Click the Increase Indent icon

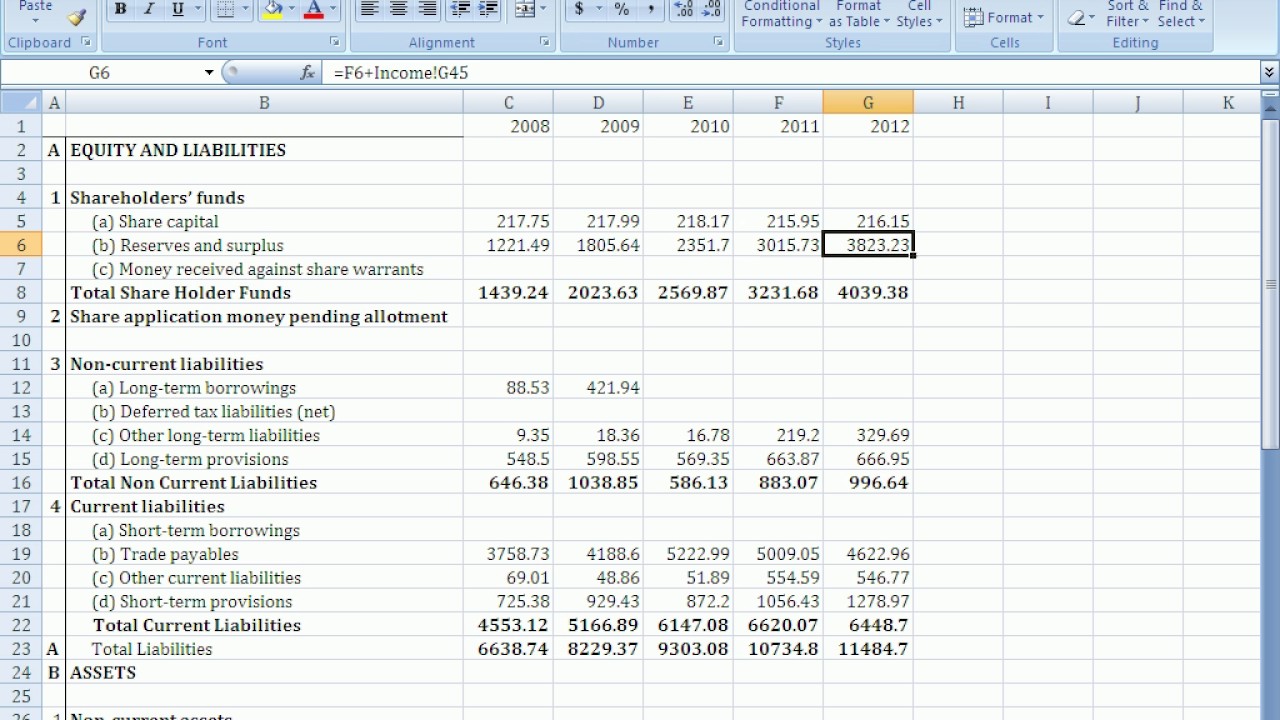[x=488, y=10]
